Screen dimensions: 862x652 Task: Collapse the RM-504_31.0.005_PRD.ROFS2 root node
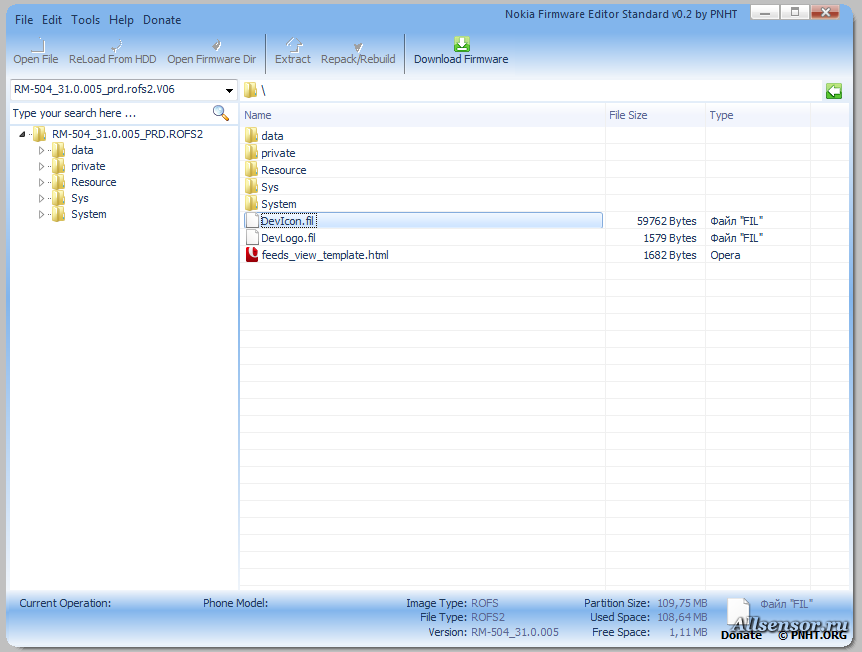pyautogui.click(x=22, y=134)
